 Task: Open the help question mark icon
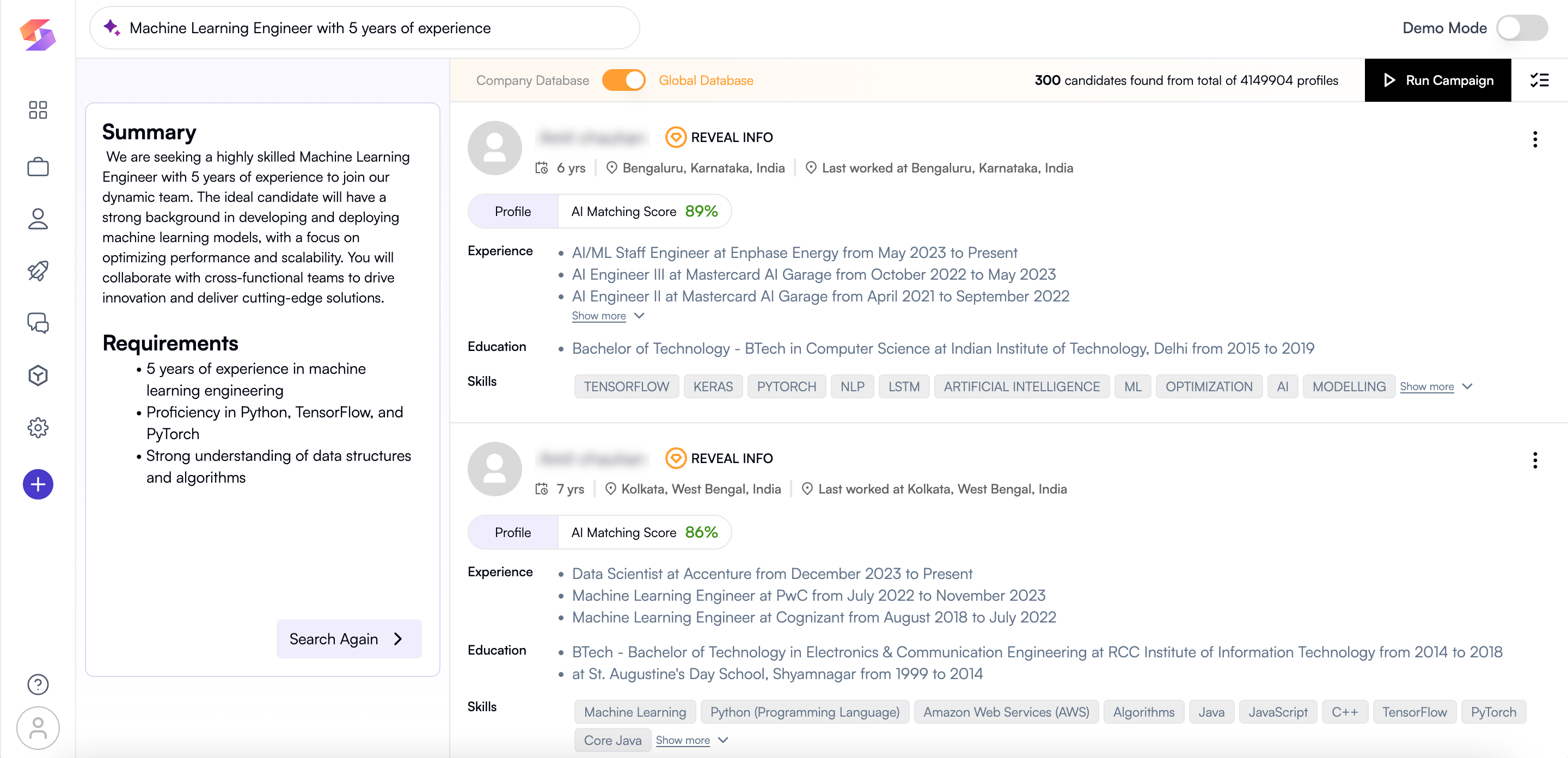[38, 685]
